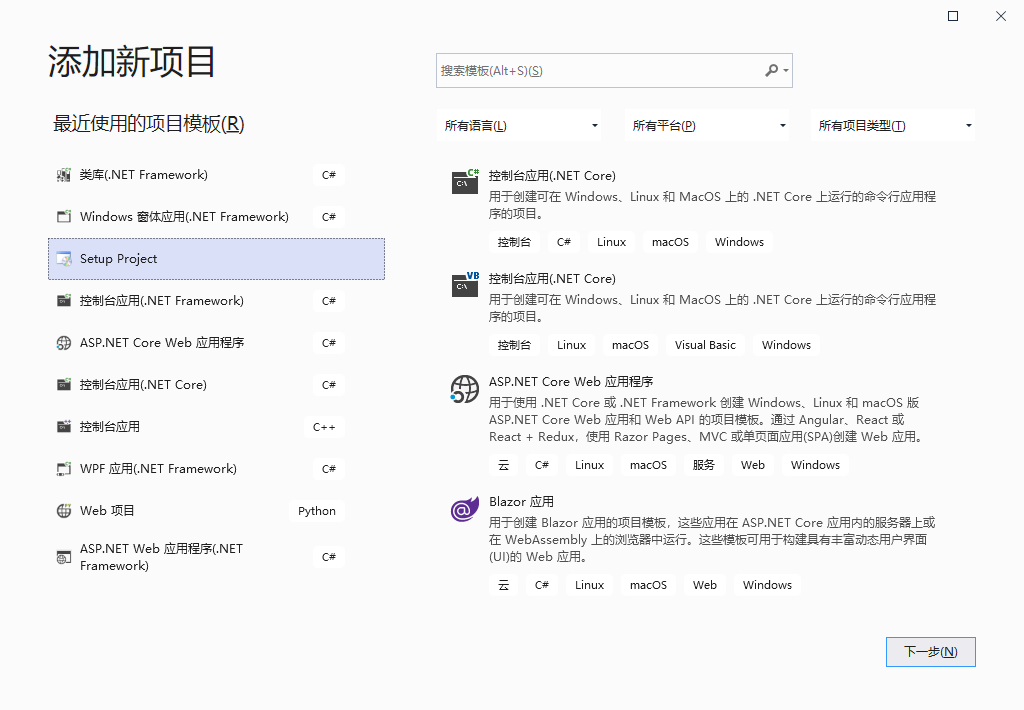This screenshot has width=1024, height=710.
Task: Open the 所有语言 dropdown
Action: [x=521, y=125]
